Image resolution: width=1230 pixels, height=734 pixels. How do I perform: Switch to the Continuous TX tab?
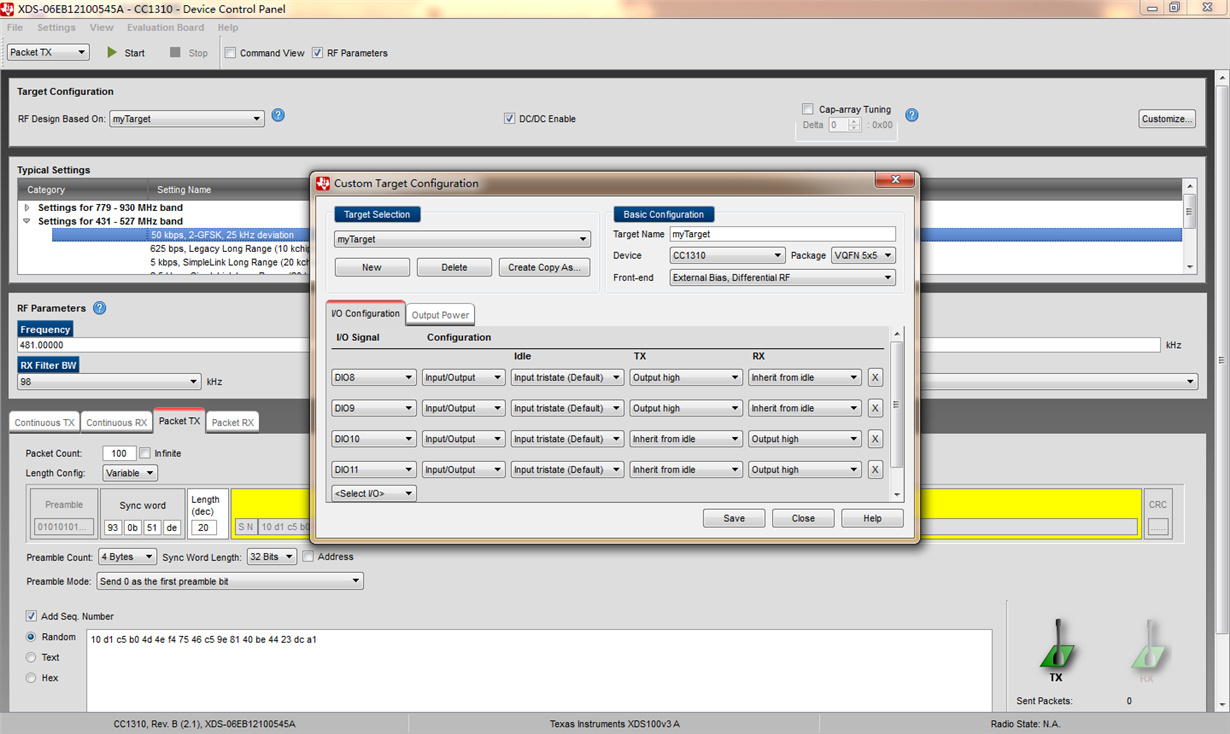[44, 423]
